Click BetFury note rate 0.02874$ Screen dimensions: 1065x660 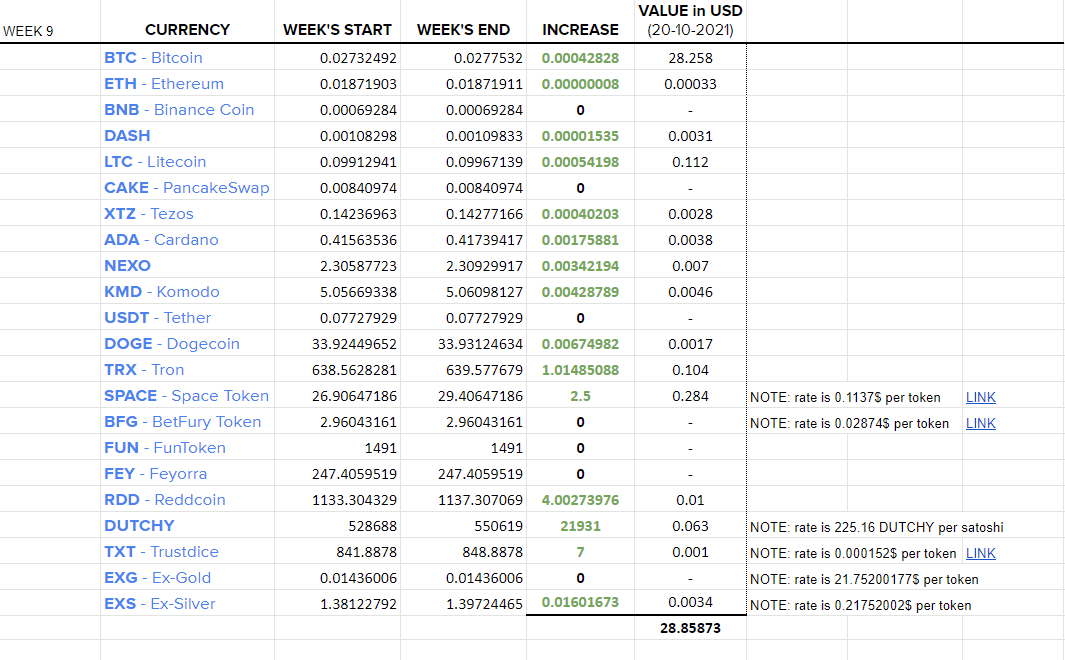(x=849, y=423)
